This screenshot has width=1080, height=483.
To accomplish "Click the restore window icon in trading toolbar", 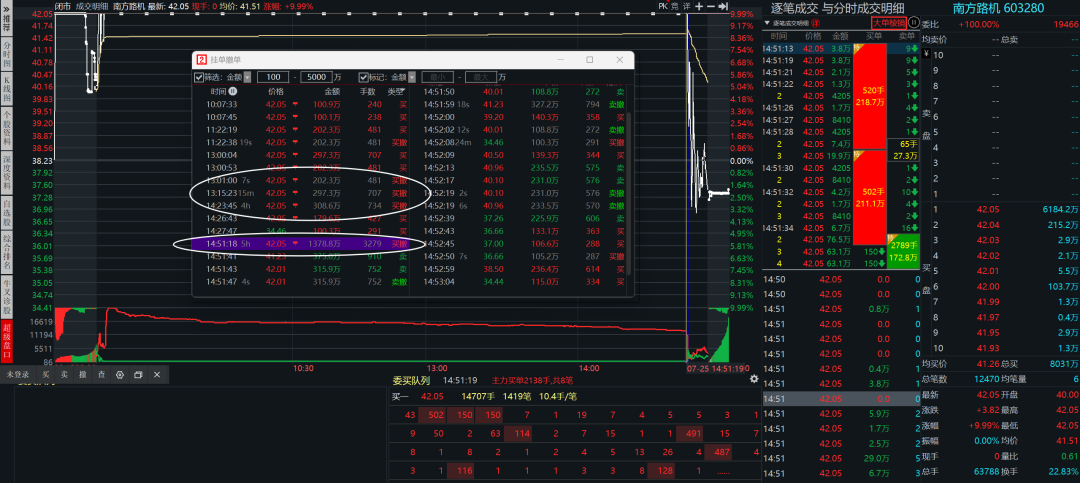I will pyautogui.click(x=138, y=375).
